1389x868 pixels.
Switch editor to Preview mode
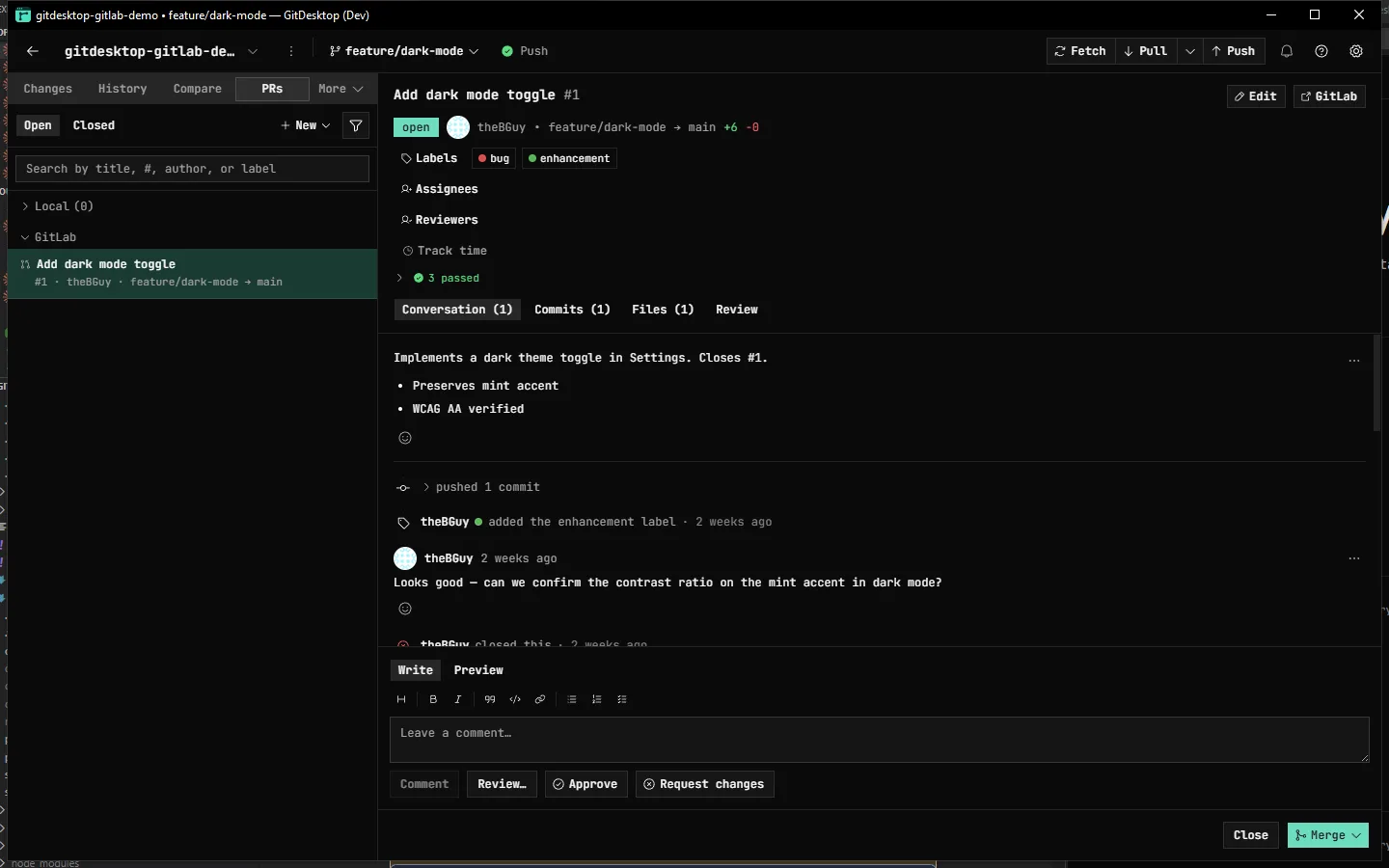click(x=478, y=670)
